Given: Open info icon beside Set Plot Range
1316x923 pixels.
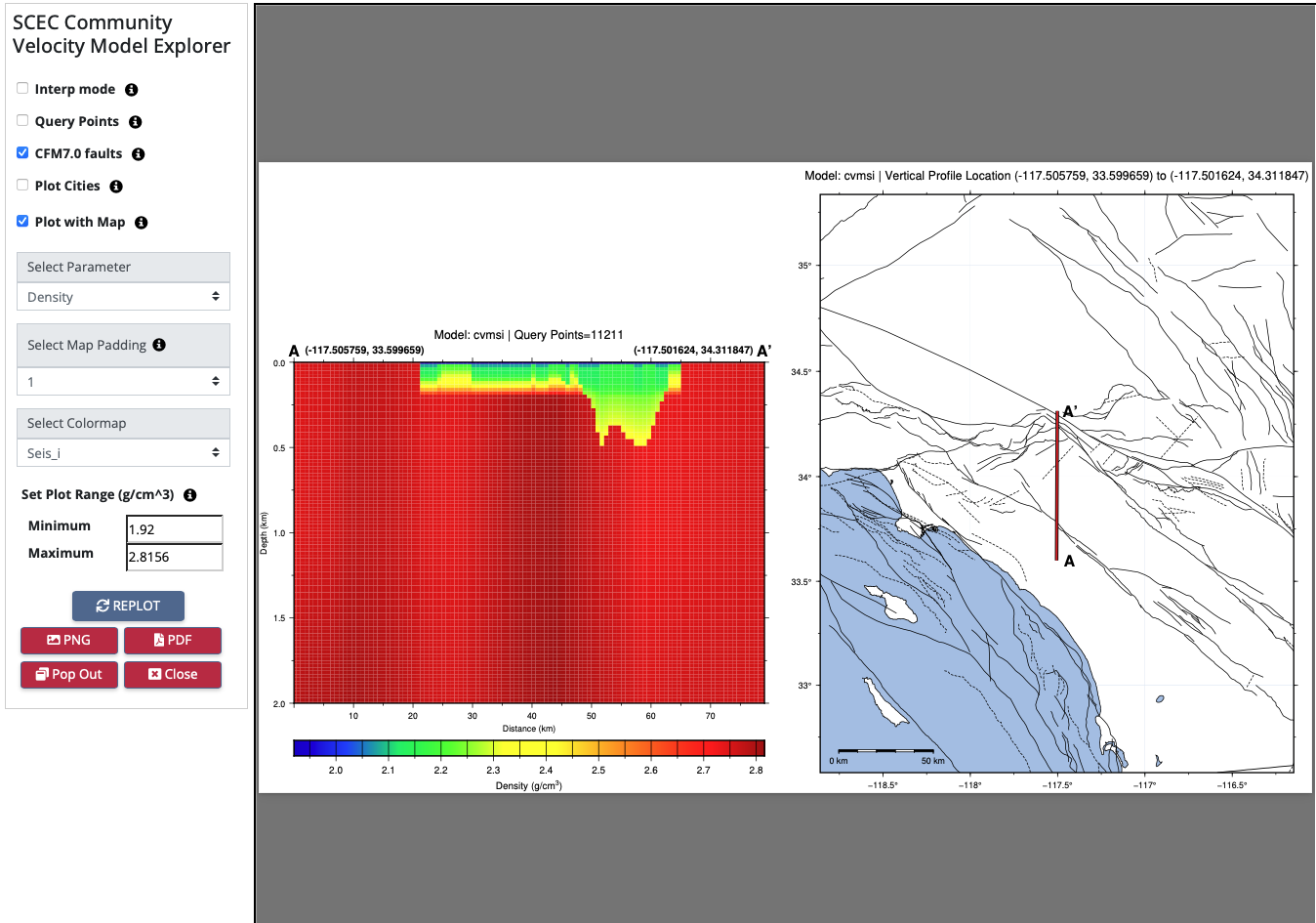Looking at the screenshot, I should (189, 495).
